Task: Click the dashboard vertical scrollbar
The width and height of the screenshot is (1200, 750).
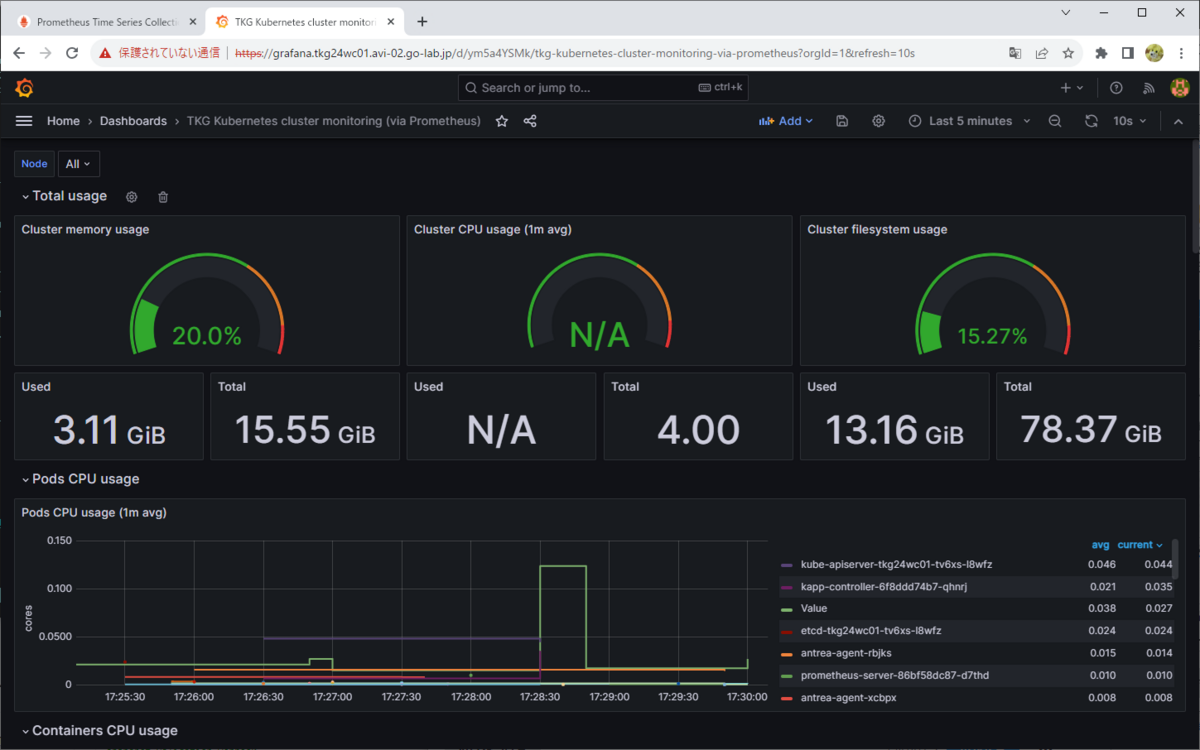Action: 1194,195
